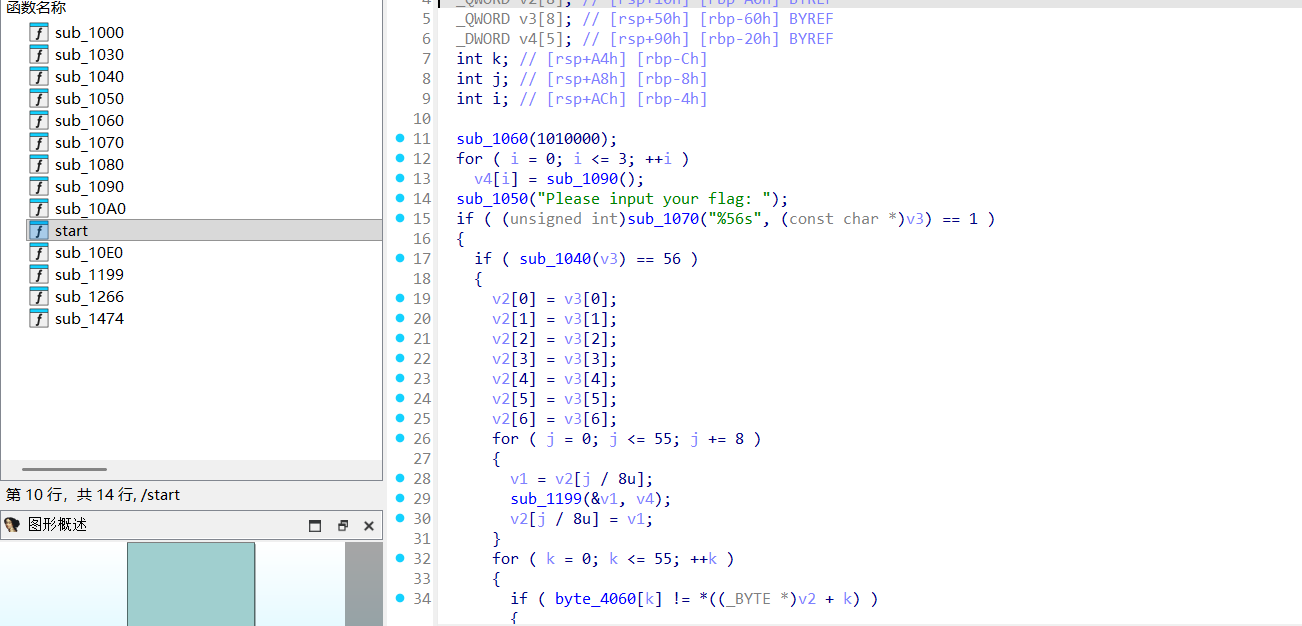Screen dimensions: 1302x626
Task: Maximize the graph overview panel
Action: coord(315,526)
